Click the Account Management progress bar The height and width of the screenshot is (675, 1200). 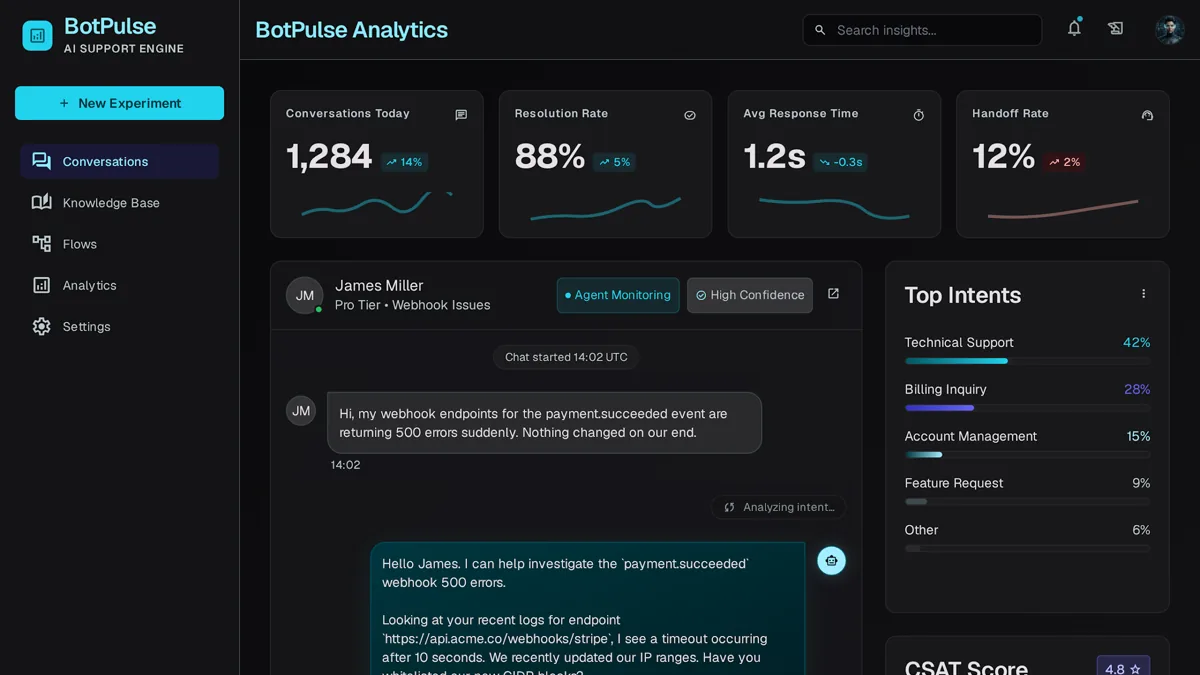coord(1027,455)
